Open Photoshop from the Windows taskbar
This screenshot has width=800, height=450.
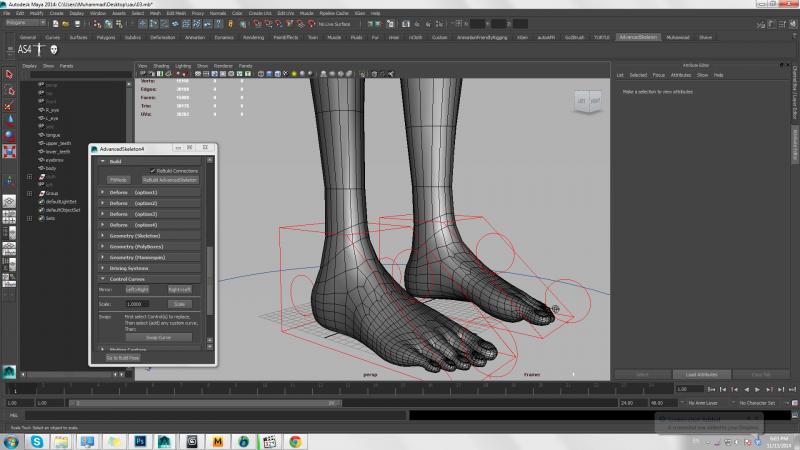click(x=141, y=440)
